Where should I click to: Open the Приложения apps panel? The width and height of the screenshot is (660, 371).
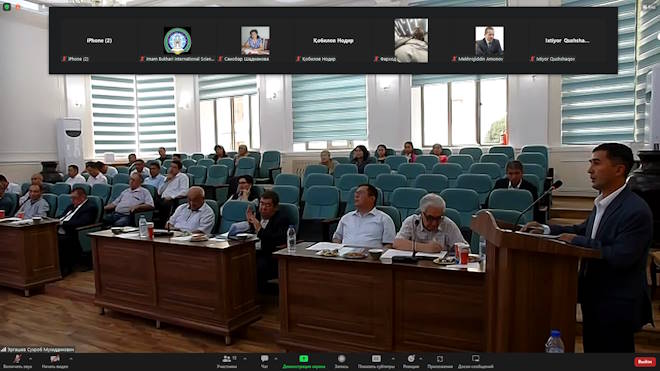point(440,361)
